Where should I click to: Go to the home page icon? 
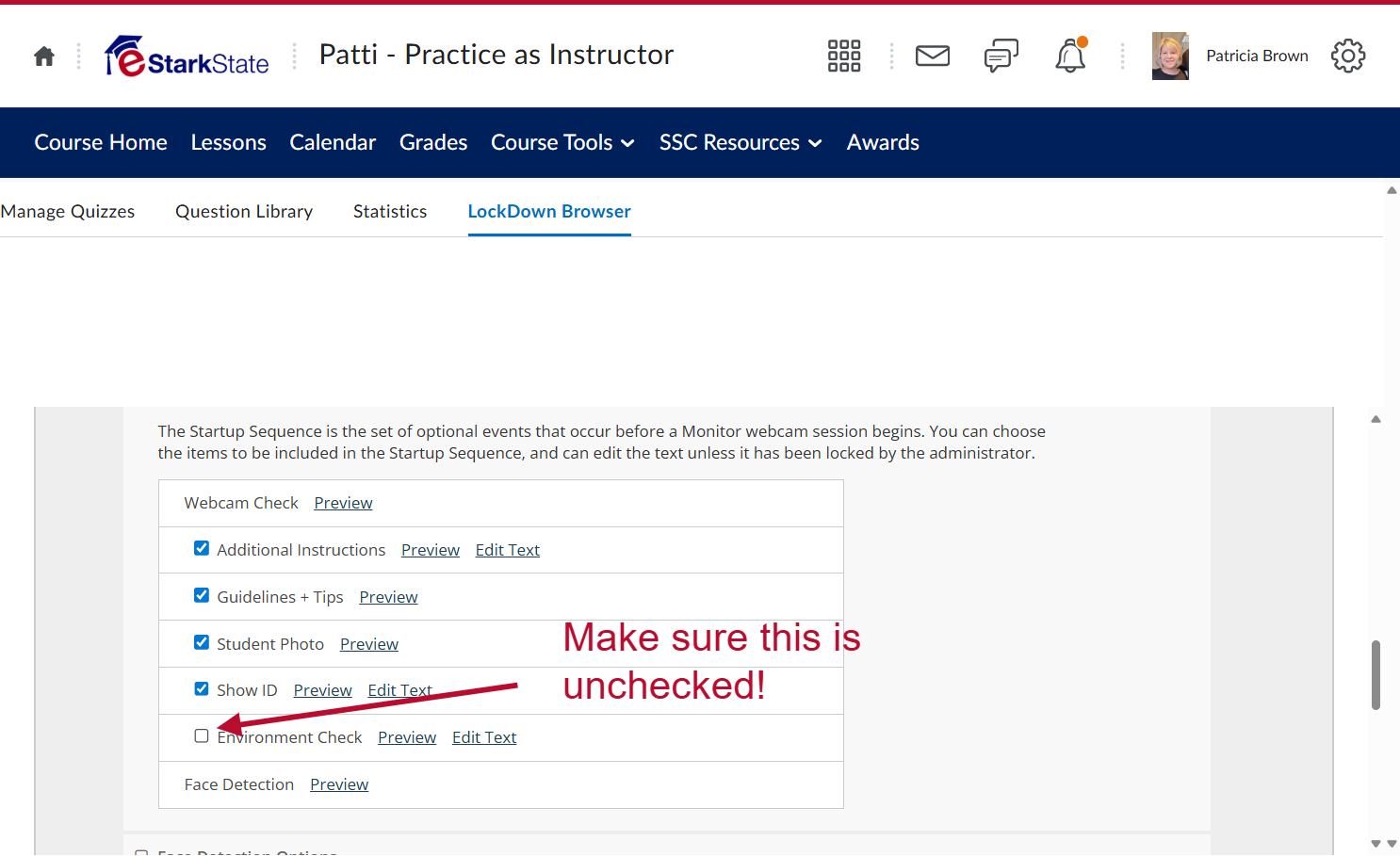tap(44, 57)
